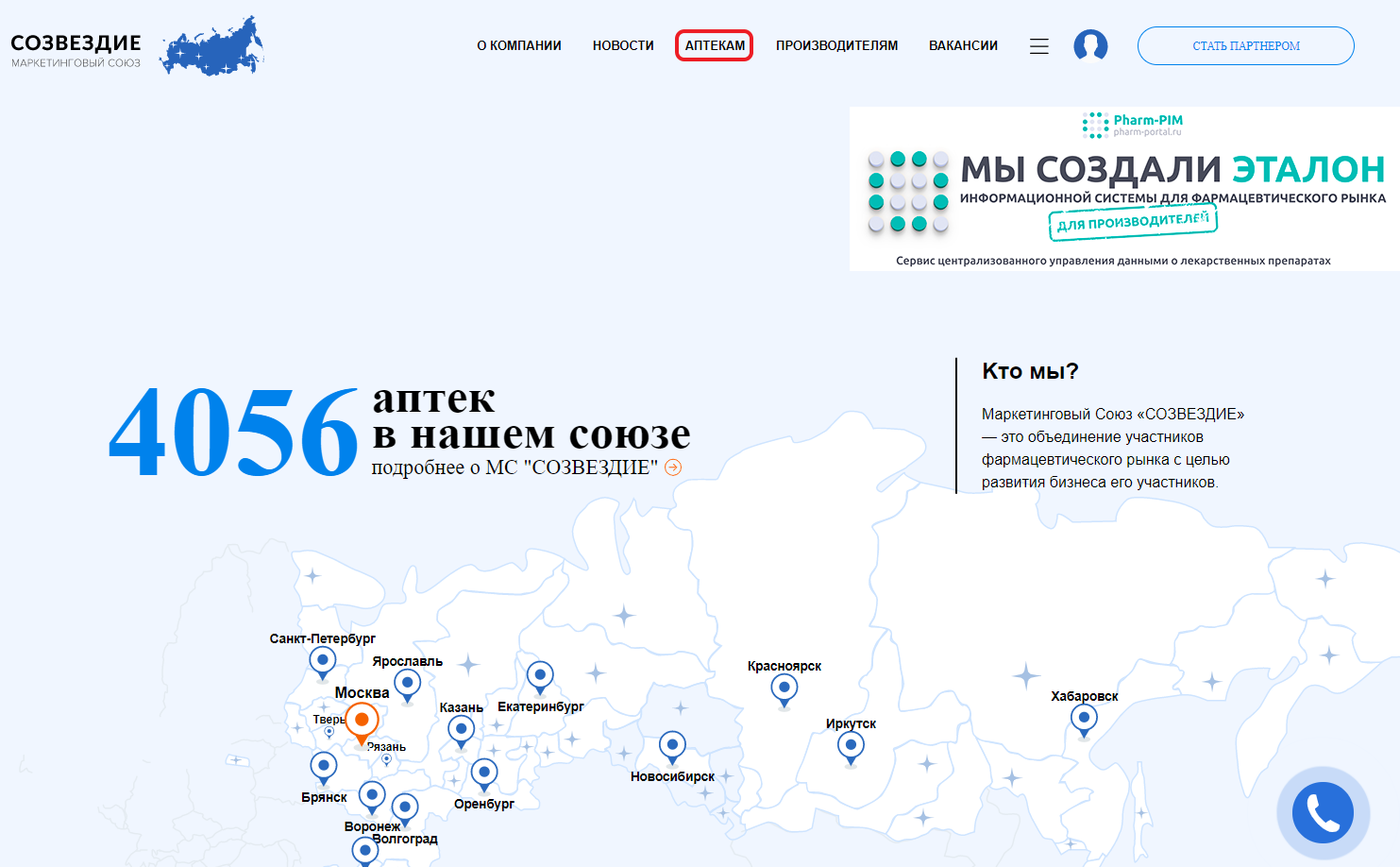Viewport: 1400px width, 867px height.
Task: Click the Созвездие Russia map logo
Action: pyautogui.click(x=211, y=45)
